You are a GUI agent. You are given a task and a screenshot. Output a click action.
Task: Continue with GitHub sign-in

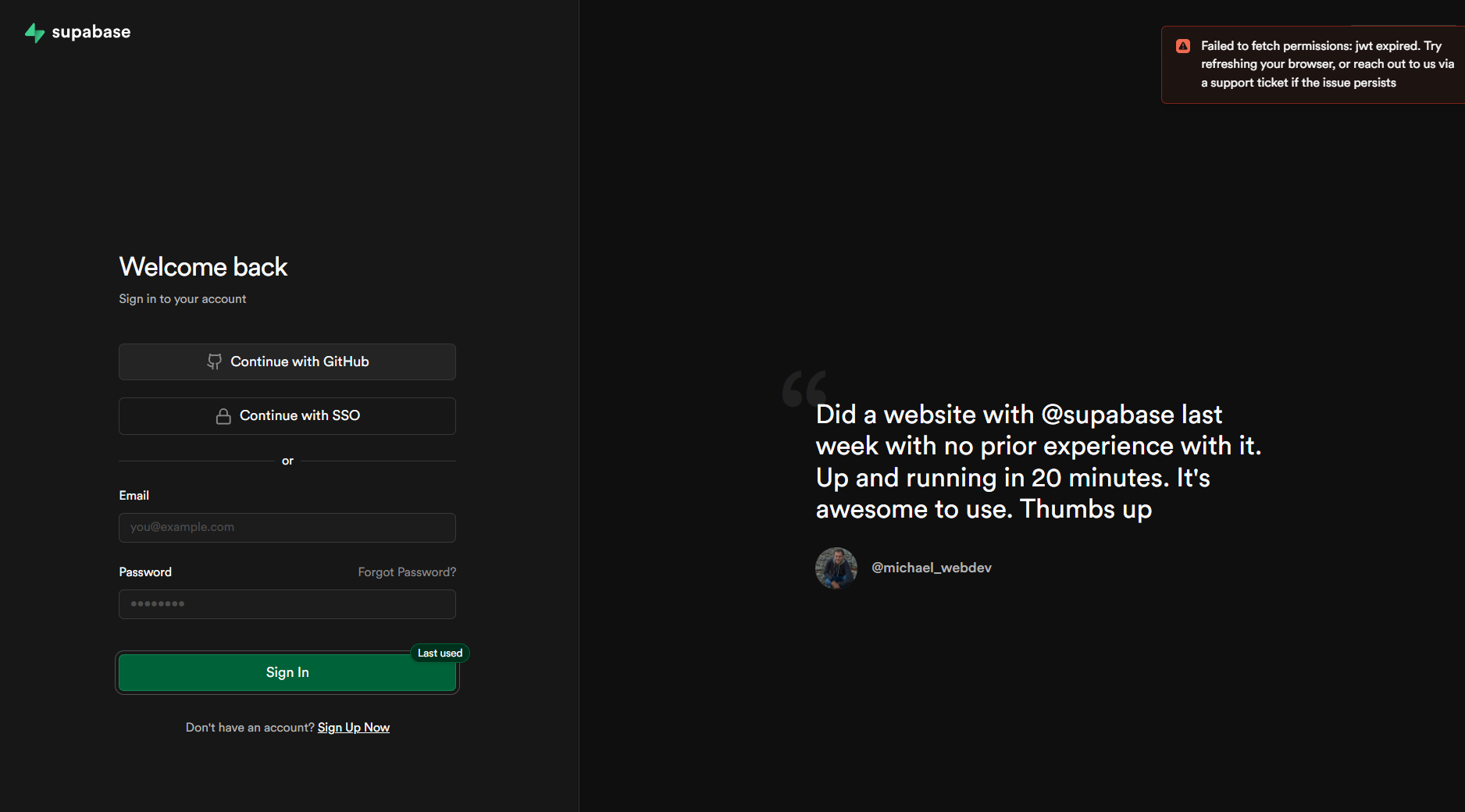[287, 361]
